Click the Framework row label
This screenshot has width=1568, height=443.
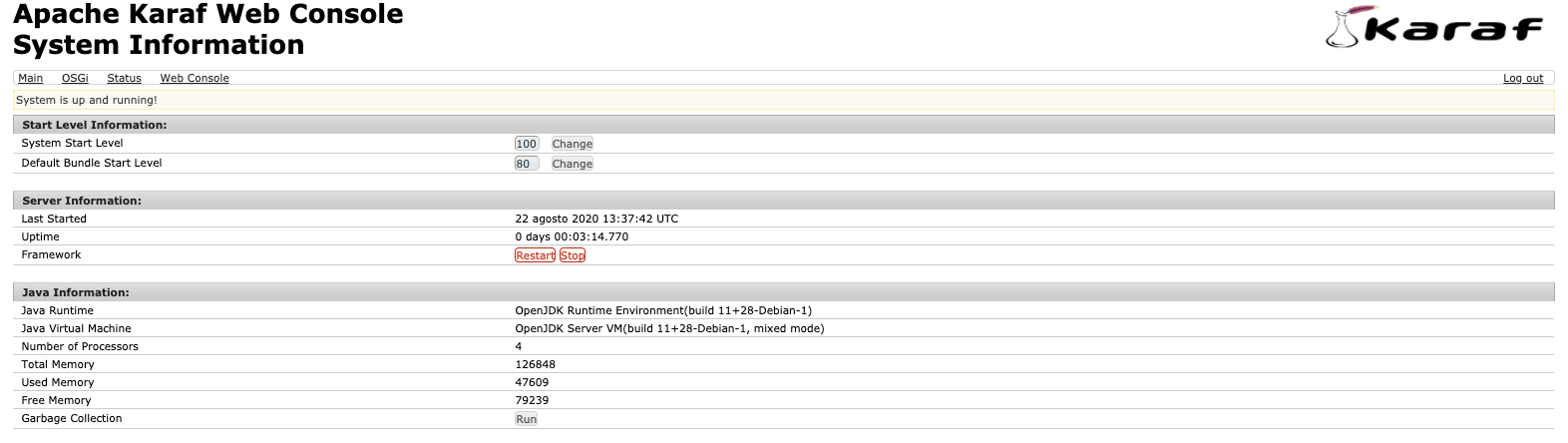[52, 254]
